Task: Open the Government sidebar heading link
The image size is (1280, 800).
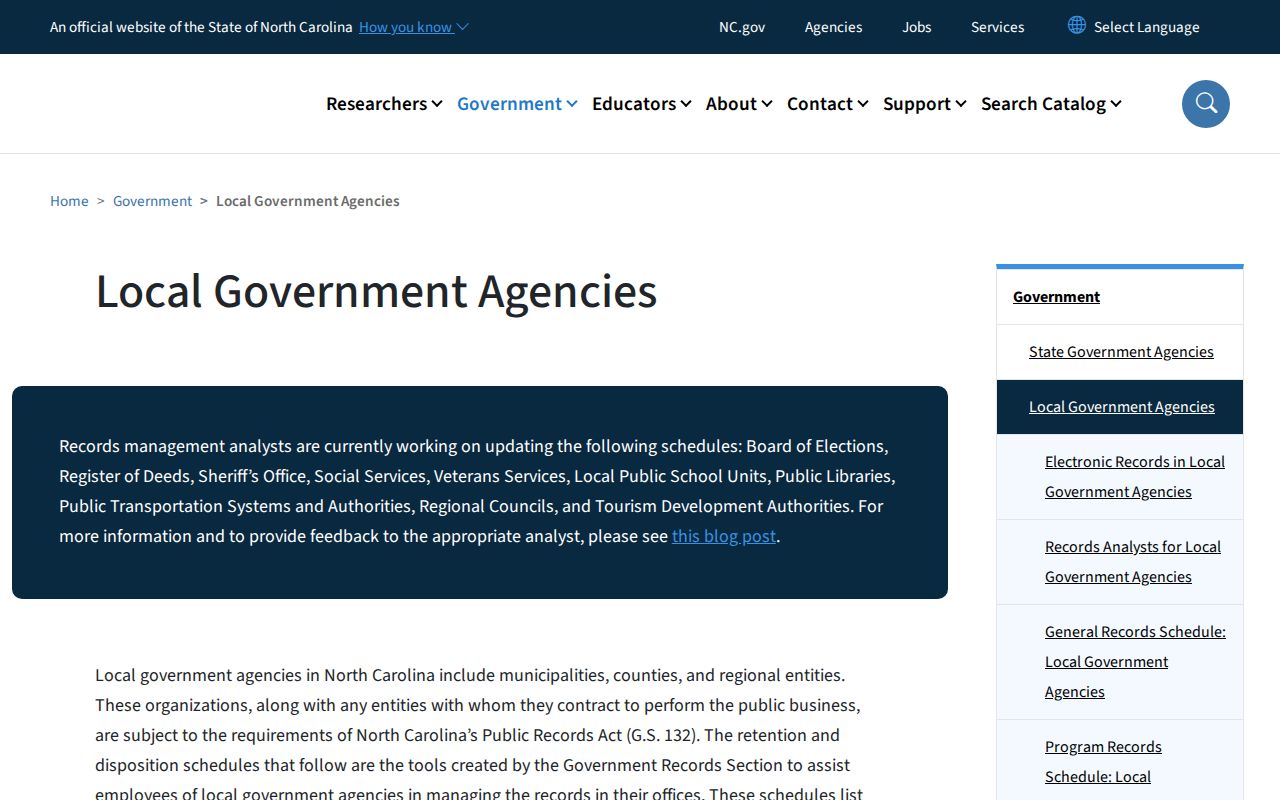Action: (x=1056, y=297)
